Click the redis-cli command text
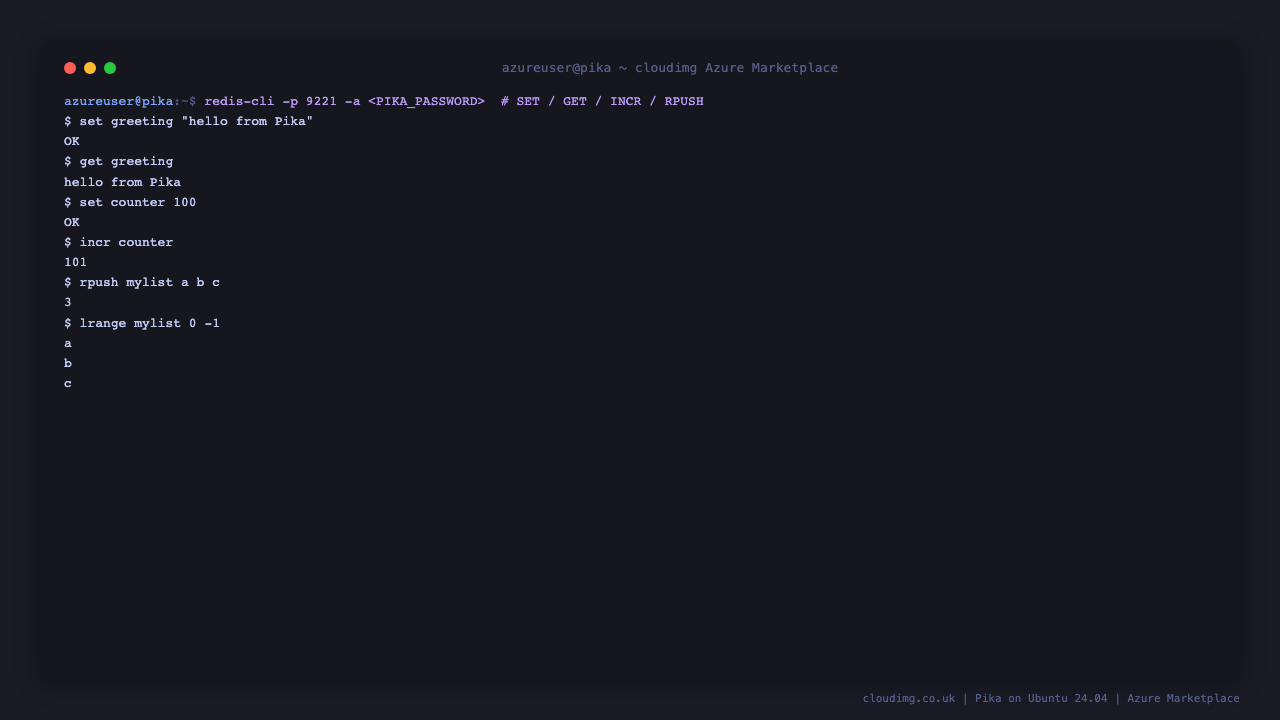This screenshot has width=1280, height=720. (x=239, y=102)
